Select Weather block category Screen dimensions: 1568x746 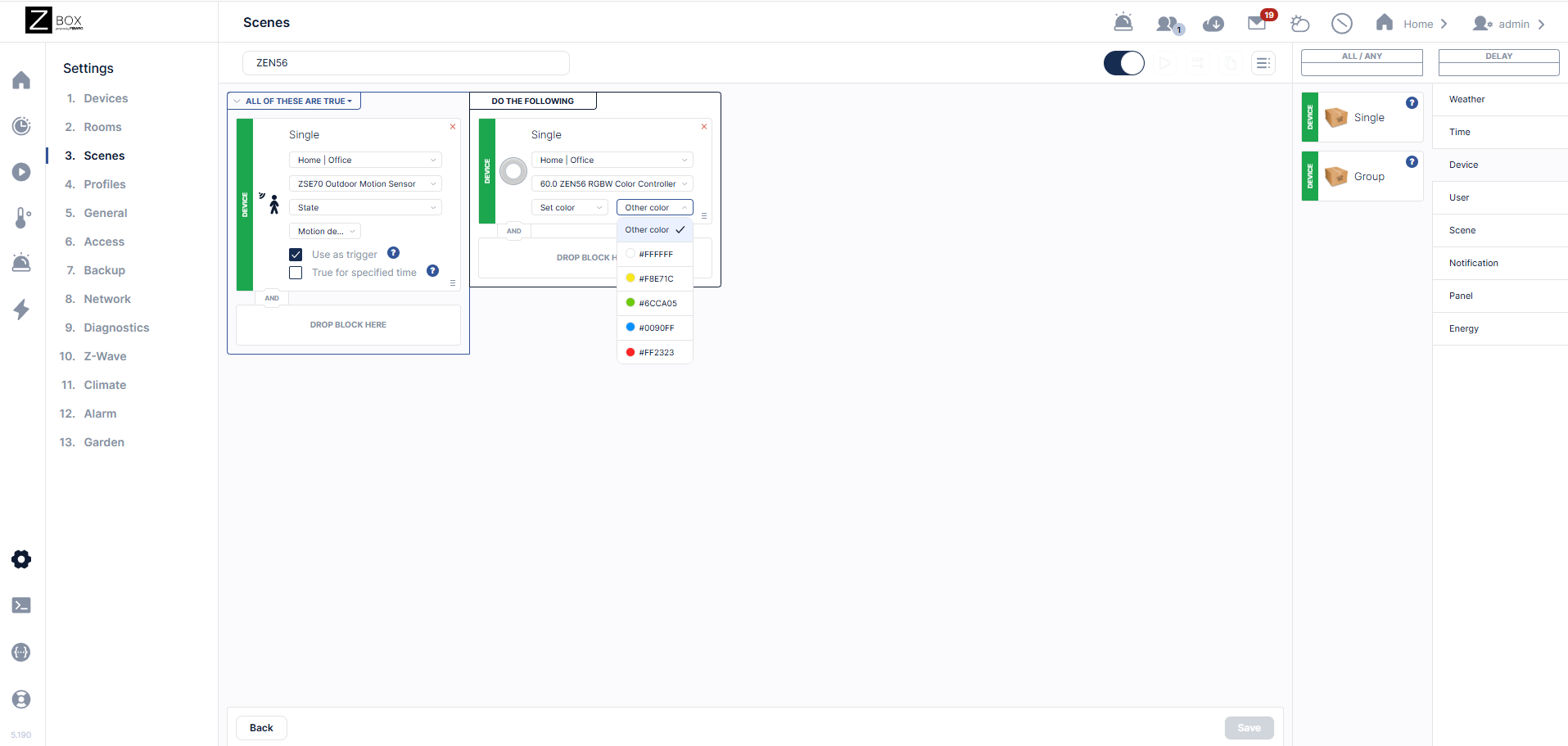coord(1500,100)
